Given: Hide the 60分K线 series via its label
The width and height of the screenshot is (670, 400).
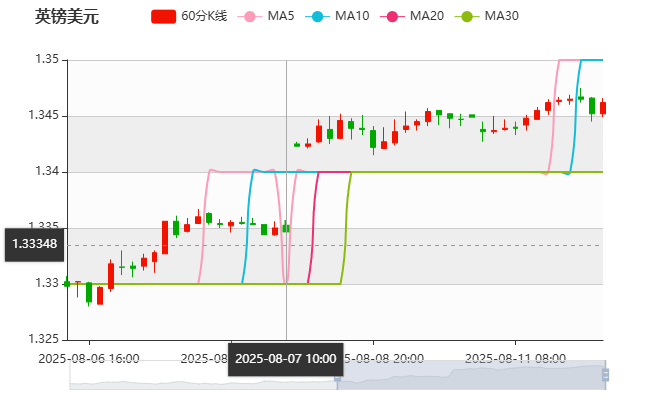Looking at the screenshot, I should pos(204,16).
